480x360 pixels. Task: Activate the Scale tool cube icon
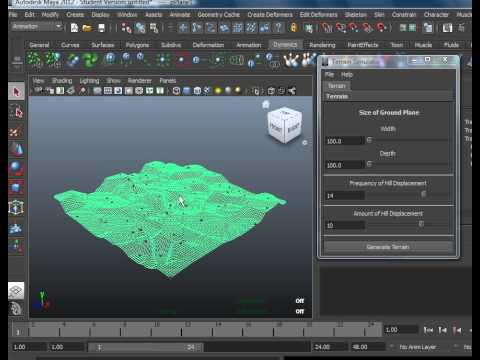16,188
